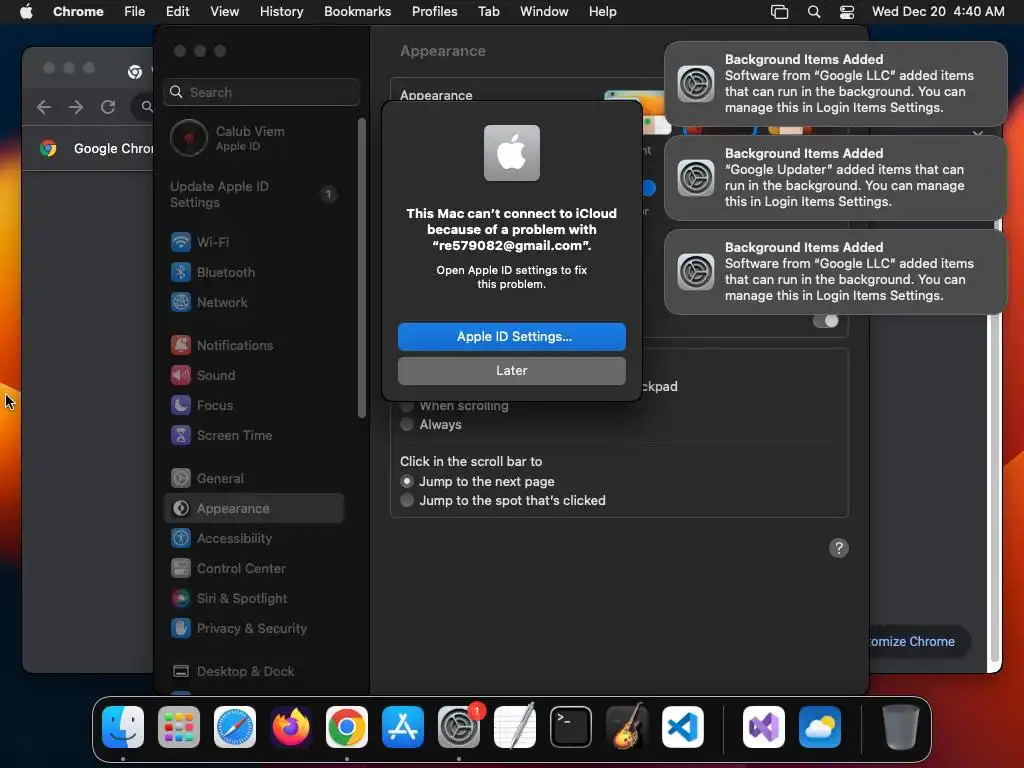Viewport: 1024px width, 768px height.
Task: Open the File menu
Action: click(135, 12)
